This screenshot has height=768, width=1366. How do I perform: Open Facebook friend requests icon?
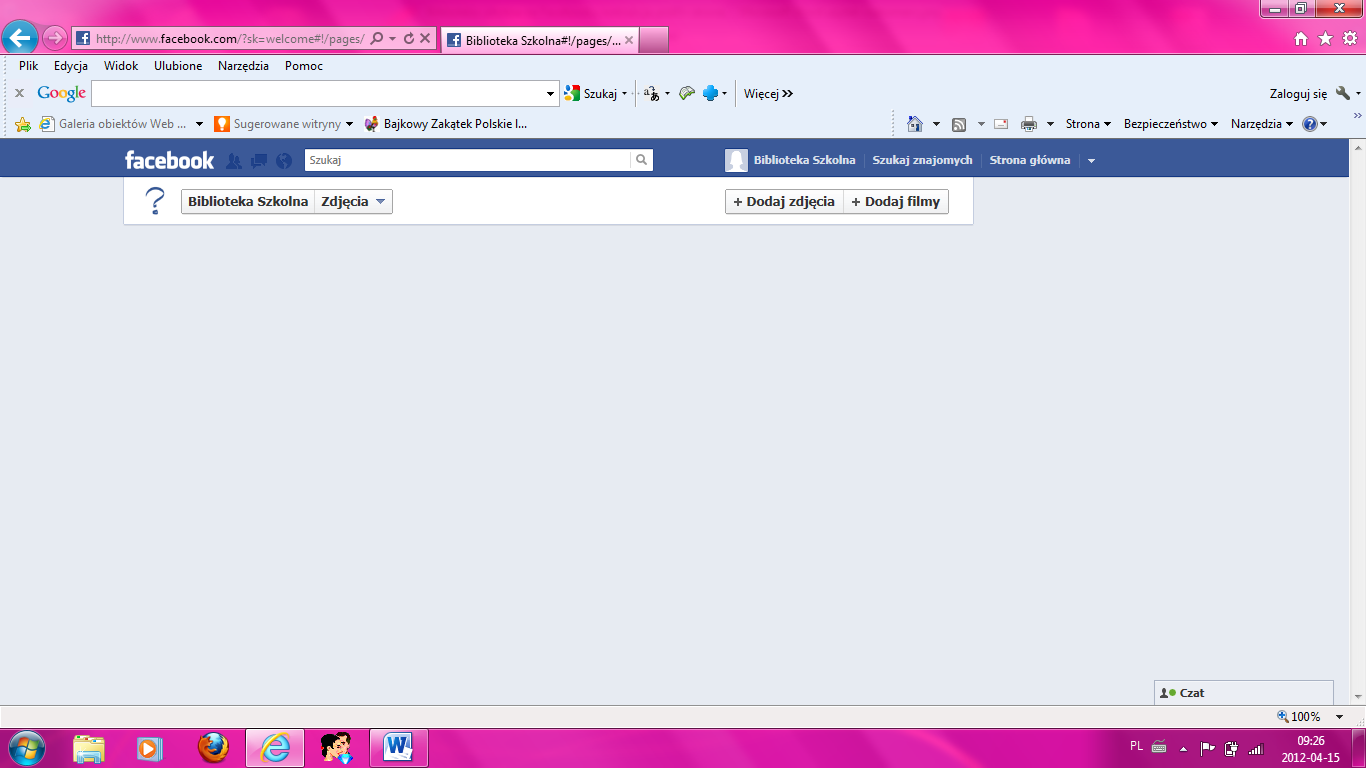pyautogui.click(x=234, y=160)
